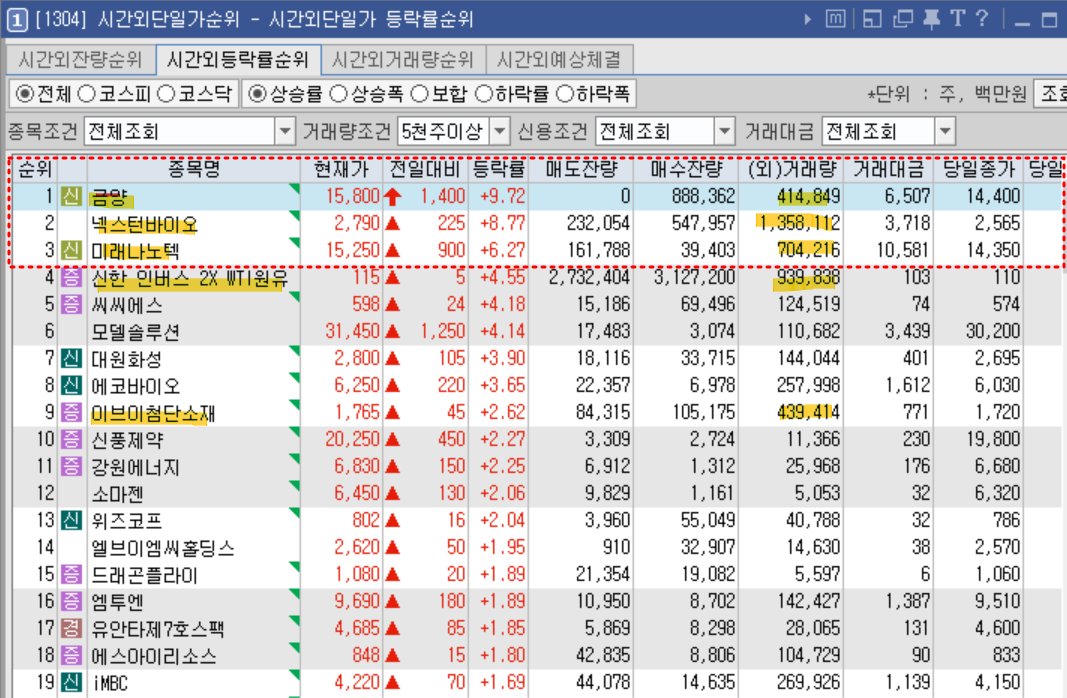This screenshot has height=698, width=1067.
Task: Click the 경 badge beside 유안타제7호스팩
Action: point(71,629)
